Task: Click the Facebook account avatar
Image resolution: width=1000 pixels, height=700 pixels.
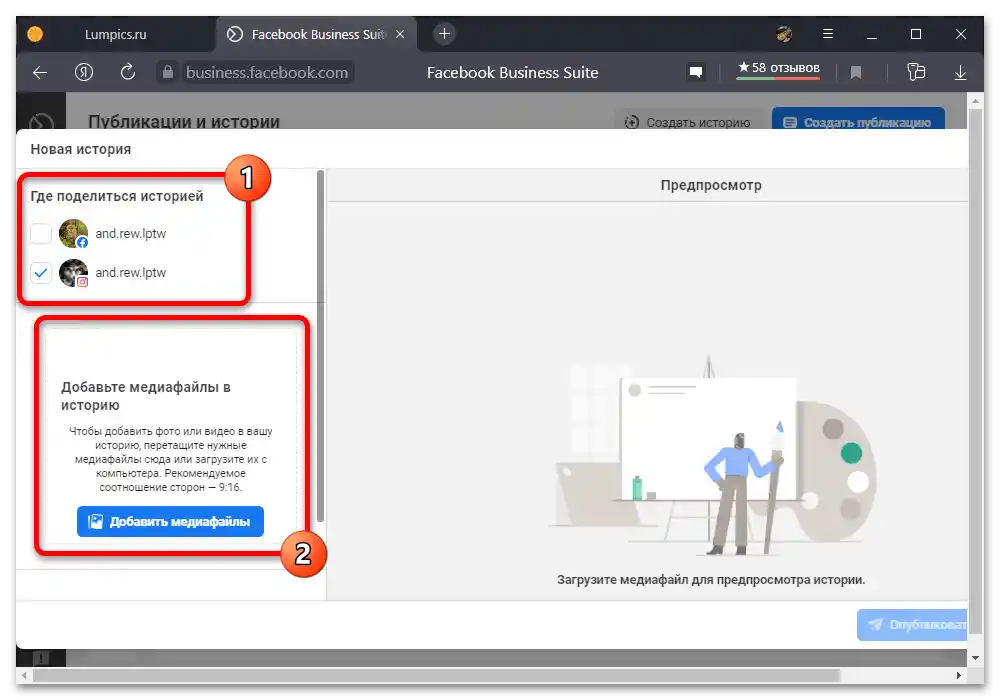Action: (x=73, y=233)
